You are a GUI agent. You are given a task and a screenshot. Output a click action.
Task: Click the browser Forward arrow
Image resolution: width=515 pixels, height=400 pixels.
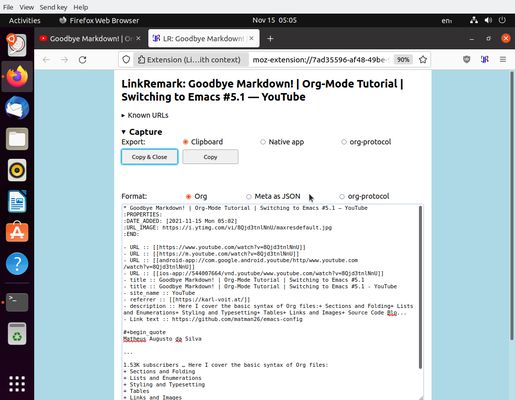click(x=64, y=60)
